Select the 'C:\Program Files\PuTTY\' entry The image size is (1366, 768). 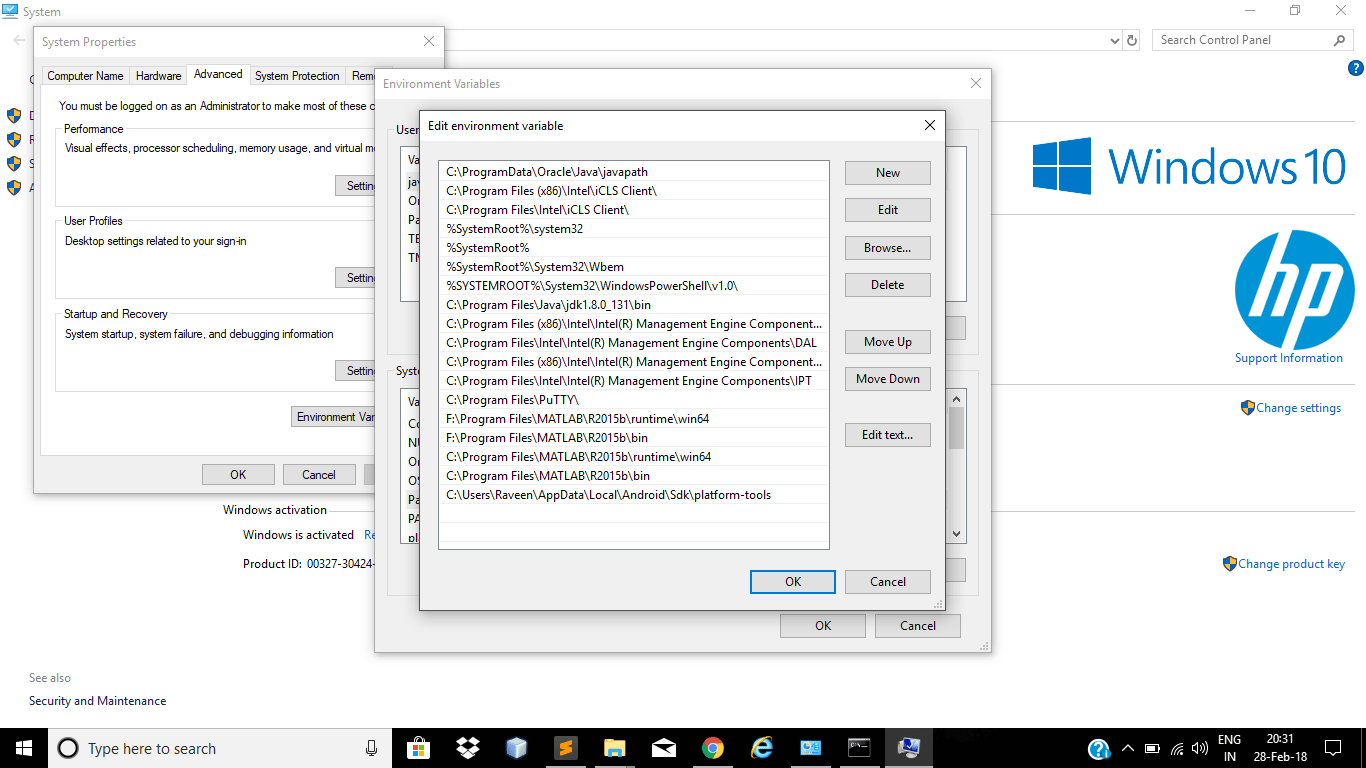634,400
